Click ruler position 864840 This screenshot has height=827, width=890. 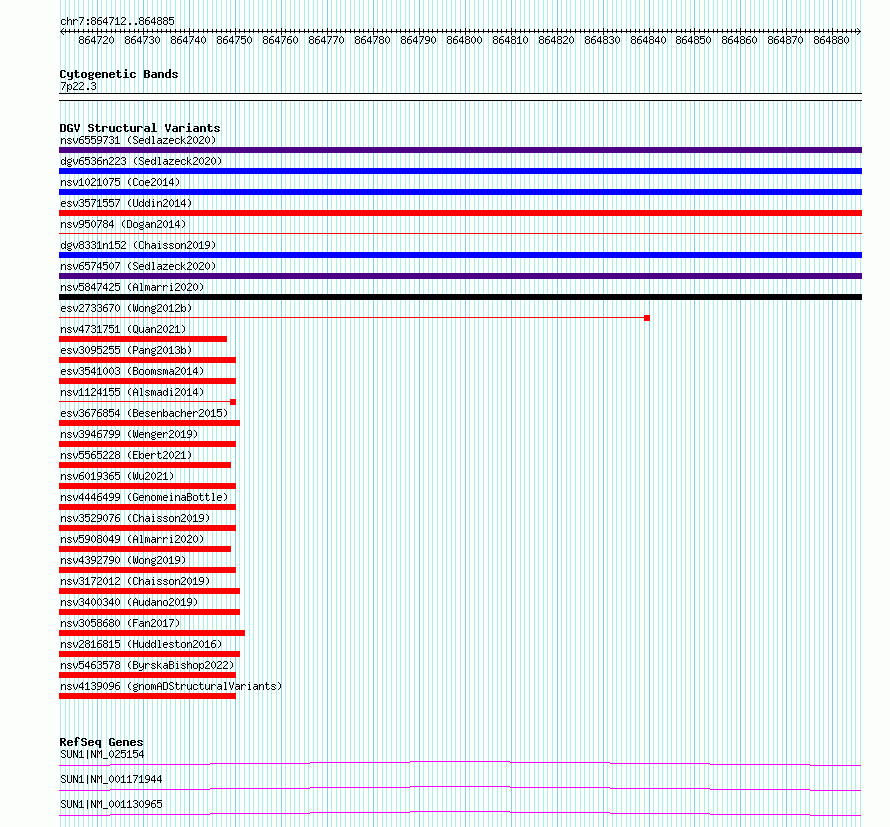(x=648, y=40)
